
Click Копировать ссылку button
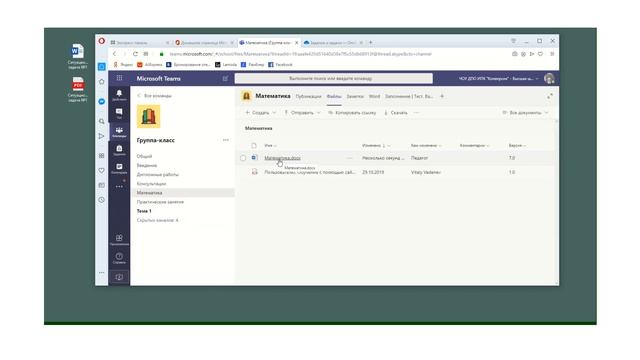(352, 113)
